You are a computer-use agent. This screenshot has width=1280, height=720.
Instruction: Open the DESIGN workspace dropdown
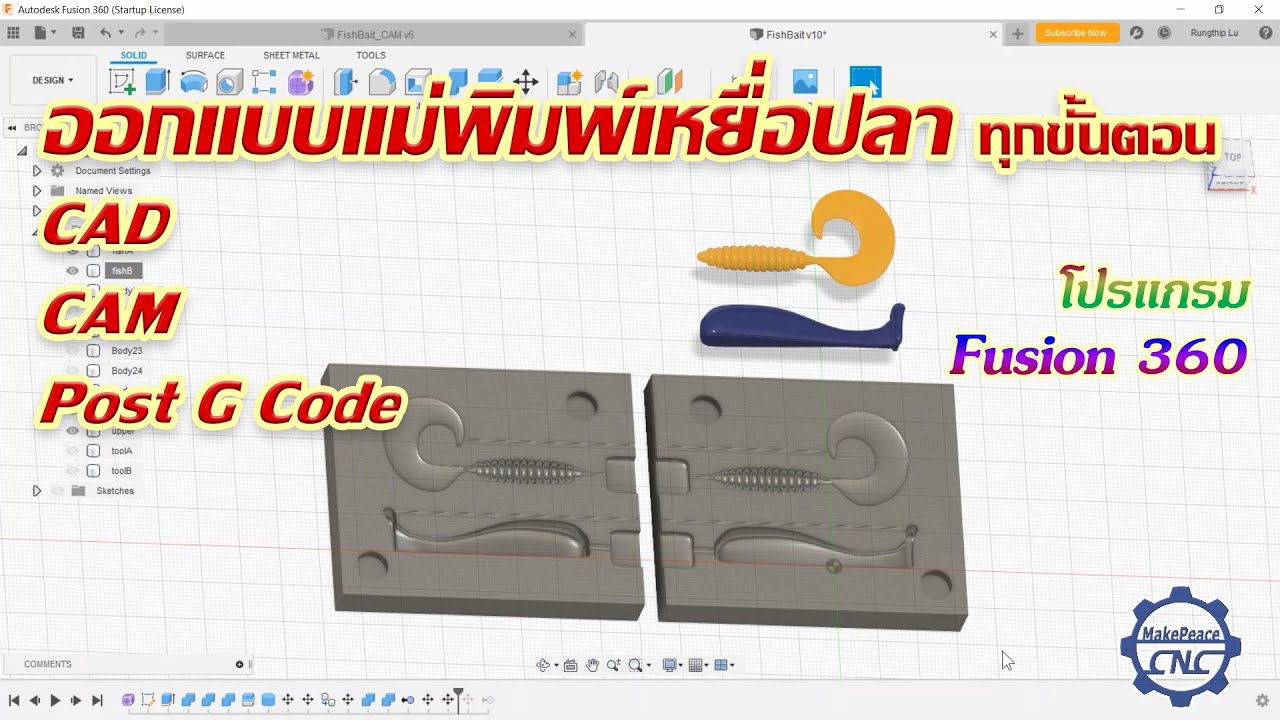[x=53, y=80]
